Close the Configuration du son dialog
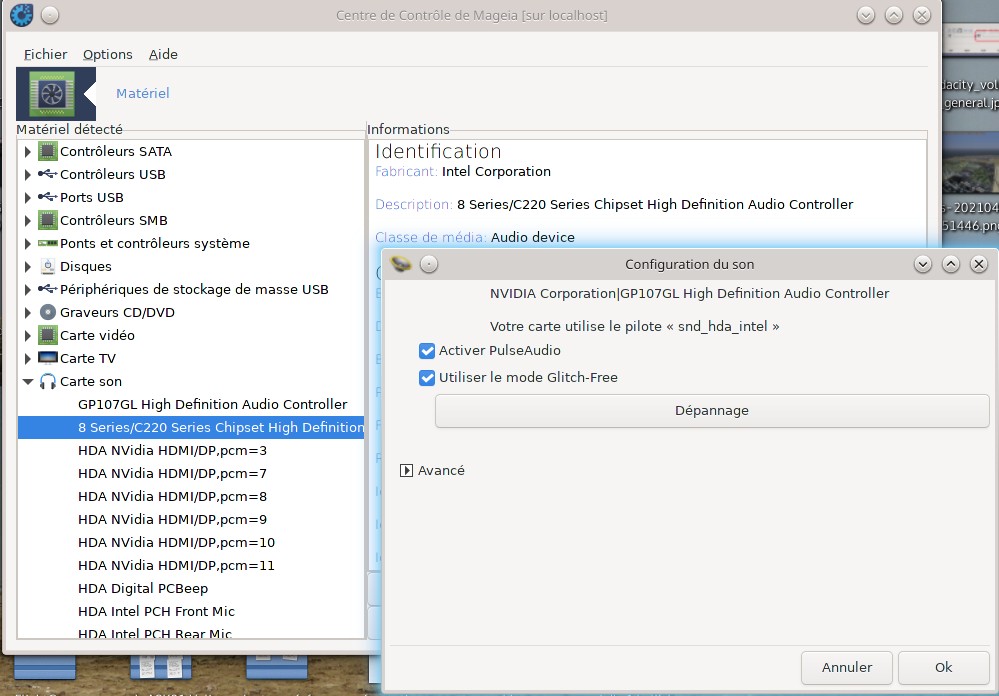The height and width of the screenshot is (696, 999). (979, 264)
